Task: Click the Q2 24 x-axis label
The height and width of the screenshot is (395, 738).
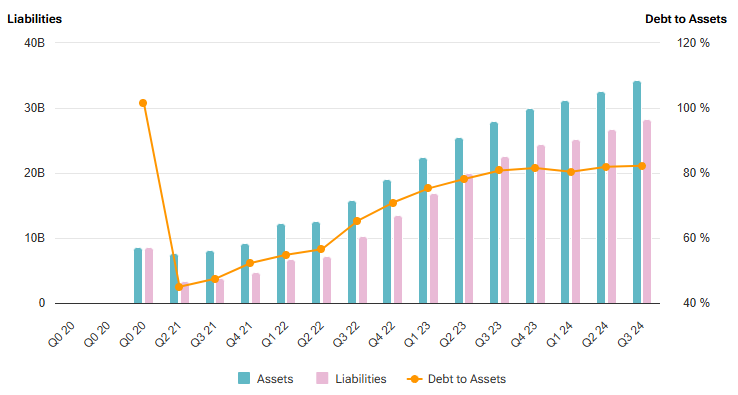Action: coord(595,335)
